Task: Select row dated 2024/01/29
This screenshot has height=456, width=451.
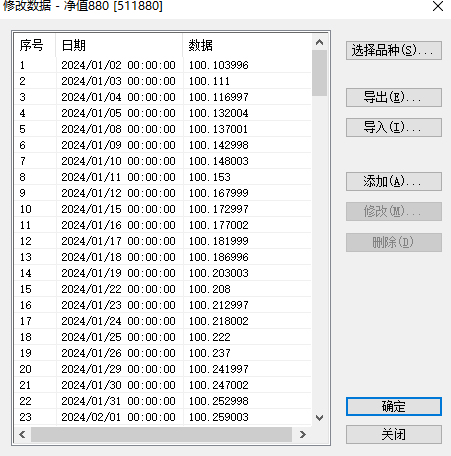Action: point(163,369)
